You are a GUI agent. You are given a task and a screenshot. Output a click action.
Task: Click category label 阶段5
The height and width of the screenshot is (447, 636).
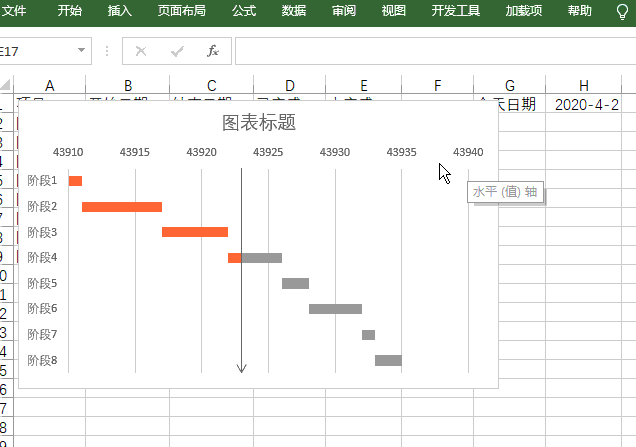click(42, 284)
